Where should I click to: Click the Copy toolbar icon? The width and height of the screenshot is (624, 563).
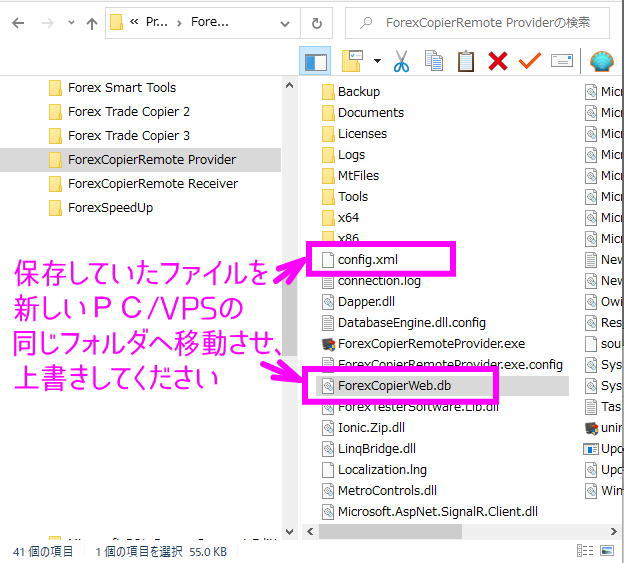coord(434,61)
